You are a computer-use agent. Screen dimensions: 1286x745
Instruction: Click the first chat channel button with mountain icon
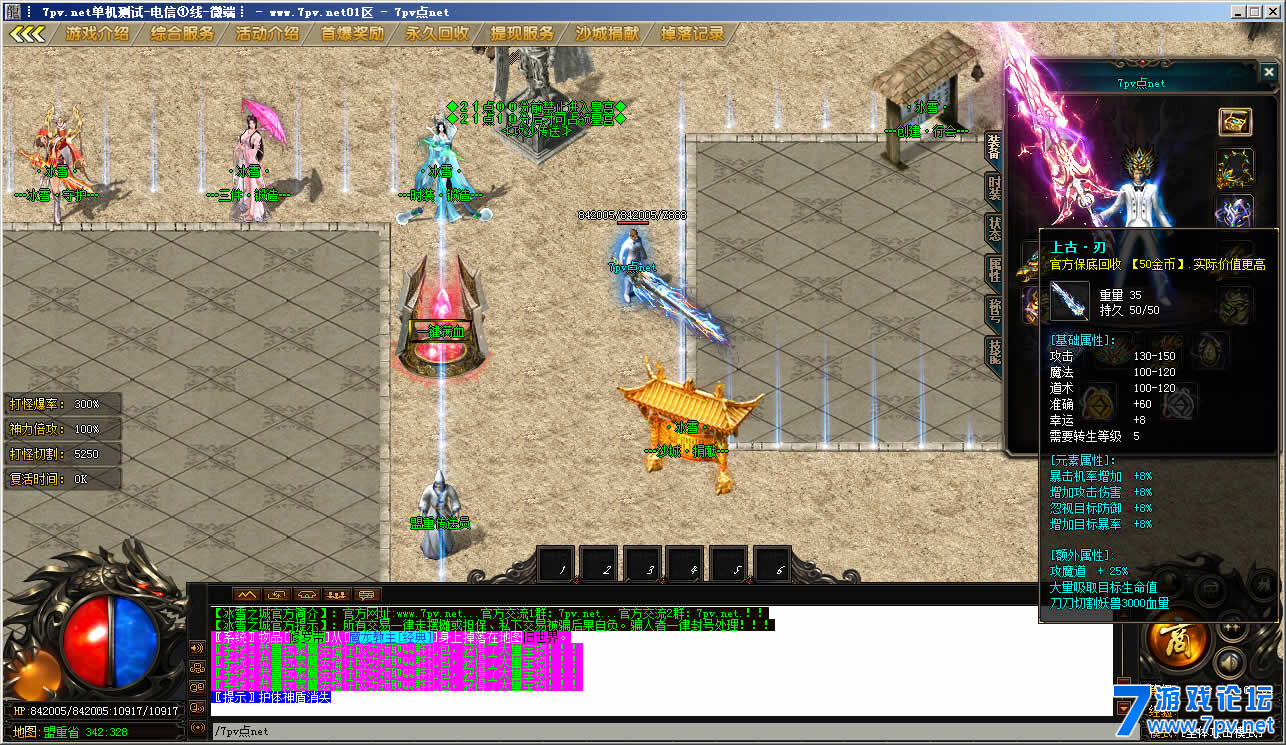246,595
